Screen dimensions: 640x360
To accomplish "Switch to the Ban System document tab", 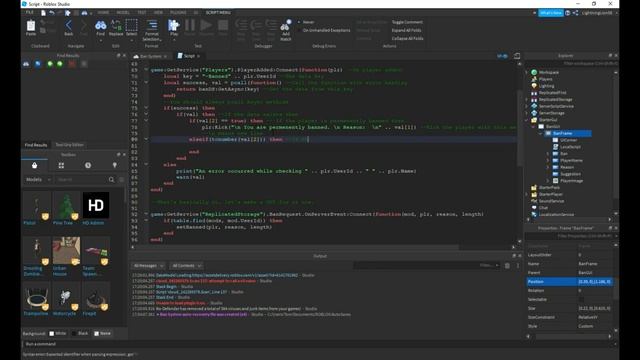I will pos(150,56).
